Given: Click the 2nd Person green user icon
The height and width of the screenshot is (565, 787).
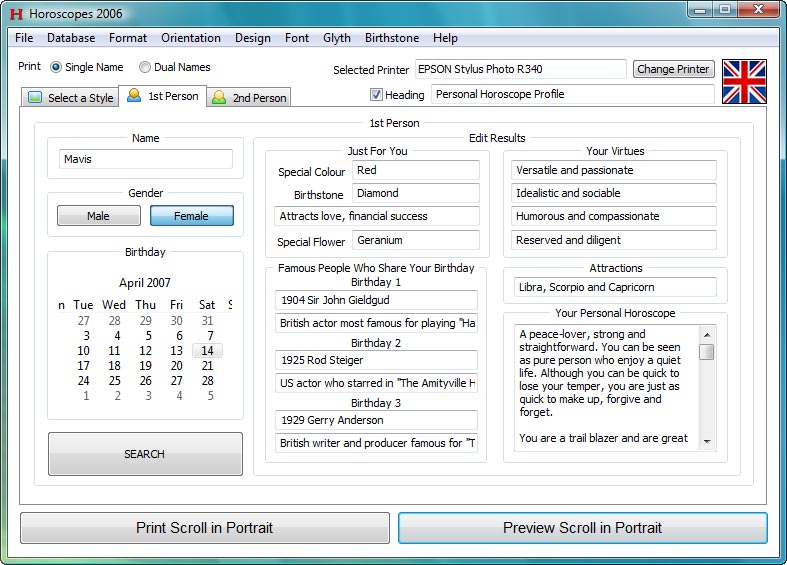Looking at the screenshot, I should [x=219, y=97].
